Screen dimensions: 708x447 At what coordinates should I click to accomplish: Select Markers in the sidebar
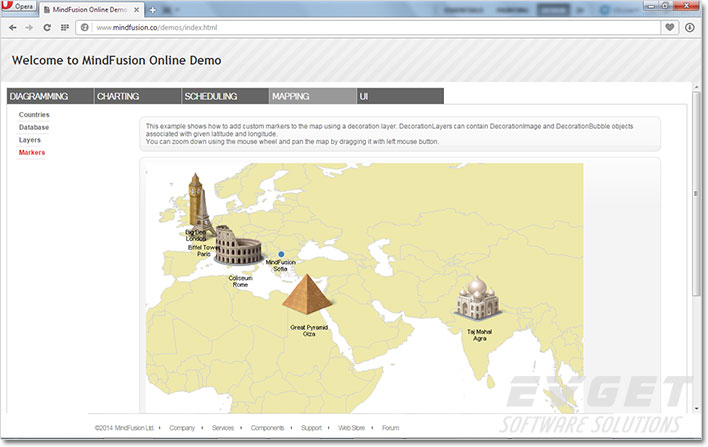click(x=32, y=153)
